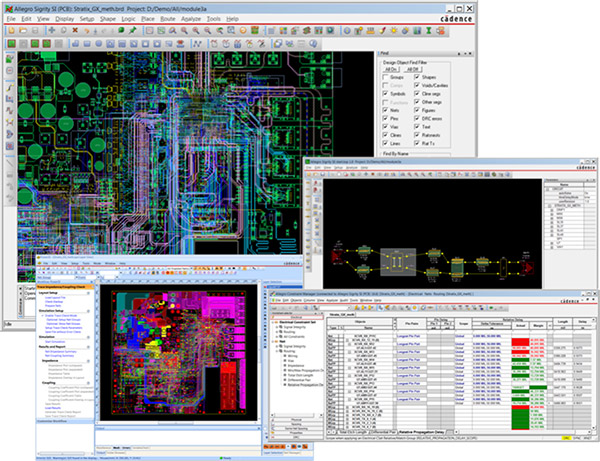This screenshot has width=600, height=461.
Task: Click the Spacing domain button in Constraint Manager
Action: click(297, 424)
